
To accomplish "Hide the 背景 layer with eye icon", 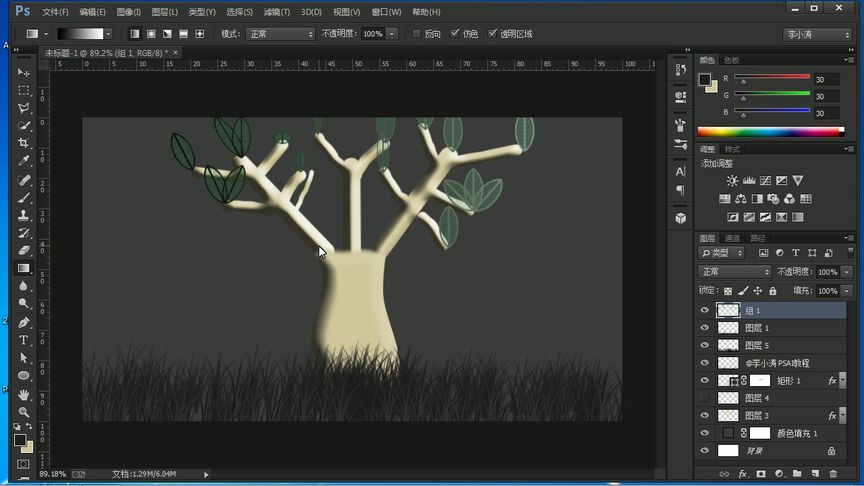I will (x=705, y=451).
